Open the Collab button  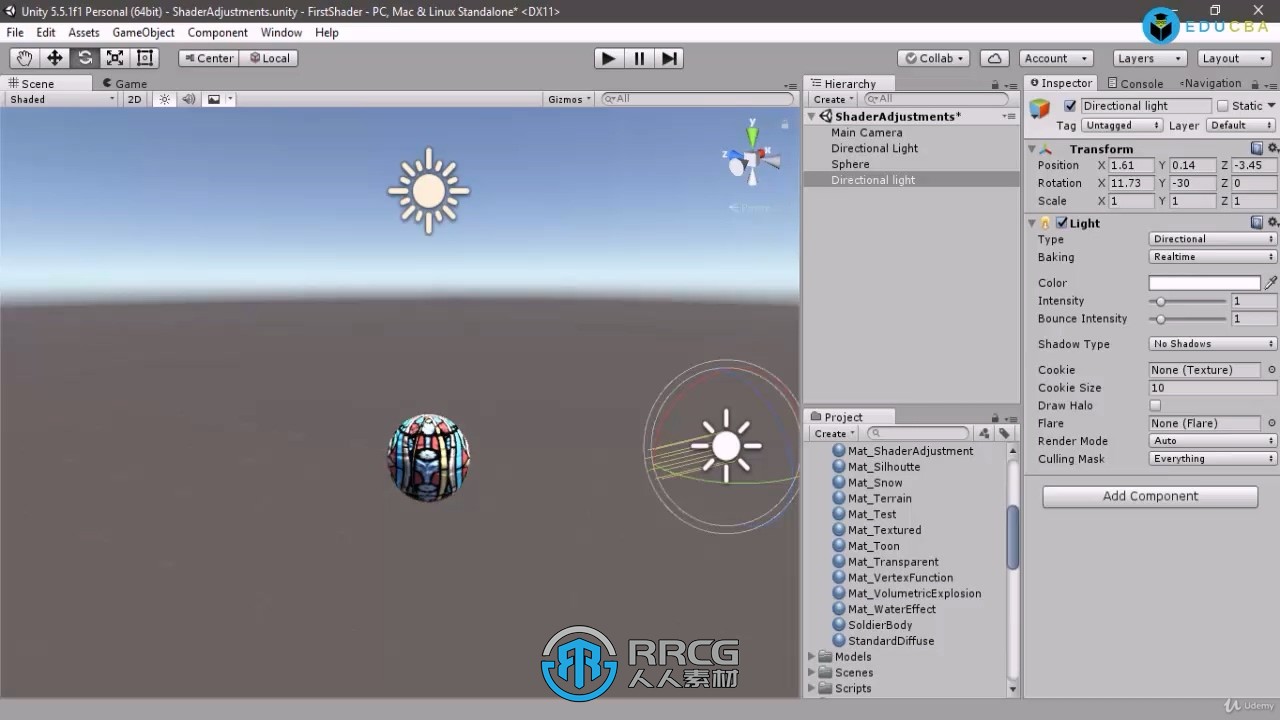coord(933,58)
